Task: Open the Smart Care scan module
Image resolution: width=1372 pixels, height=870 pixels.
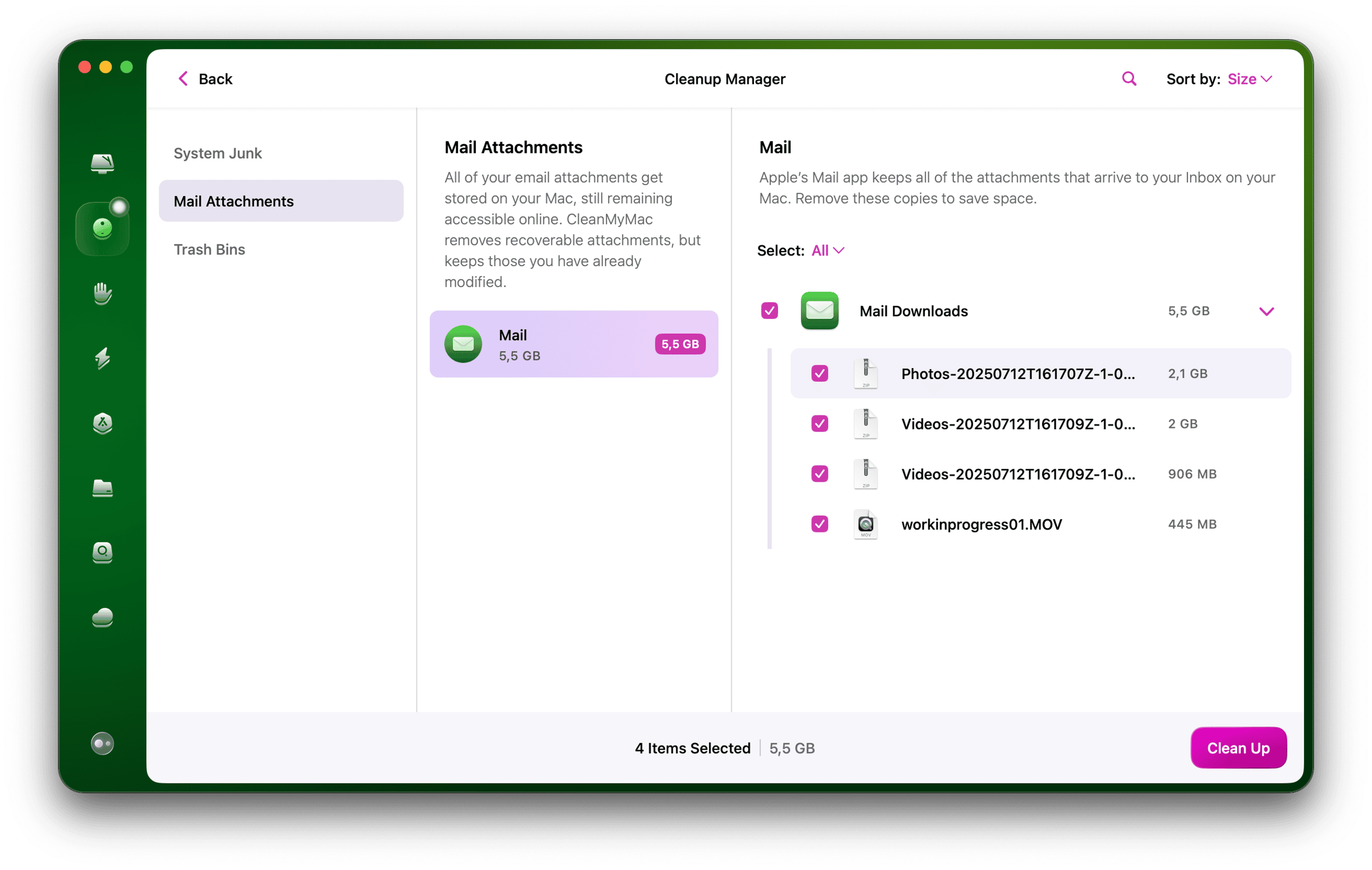Action: 102,163
